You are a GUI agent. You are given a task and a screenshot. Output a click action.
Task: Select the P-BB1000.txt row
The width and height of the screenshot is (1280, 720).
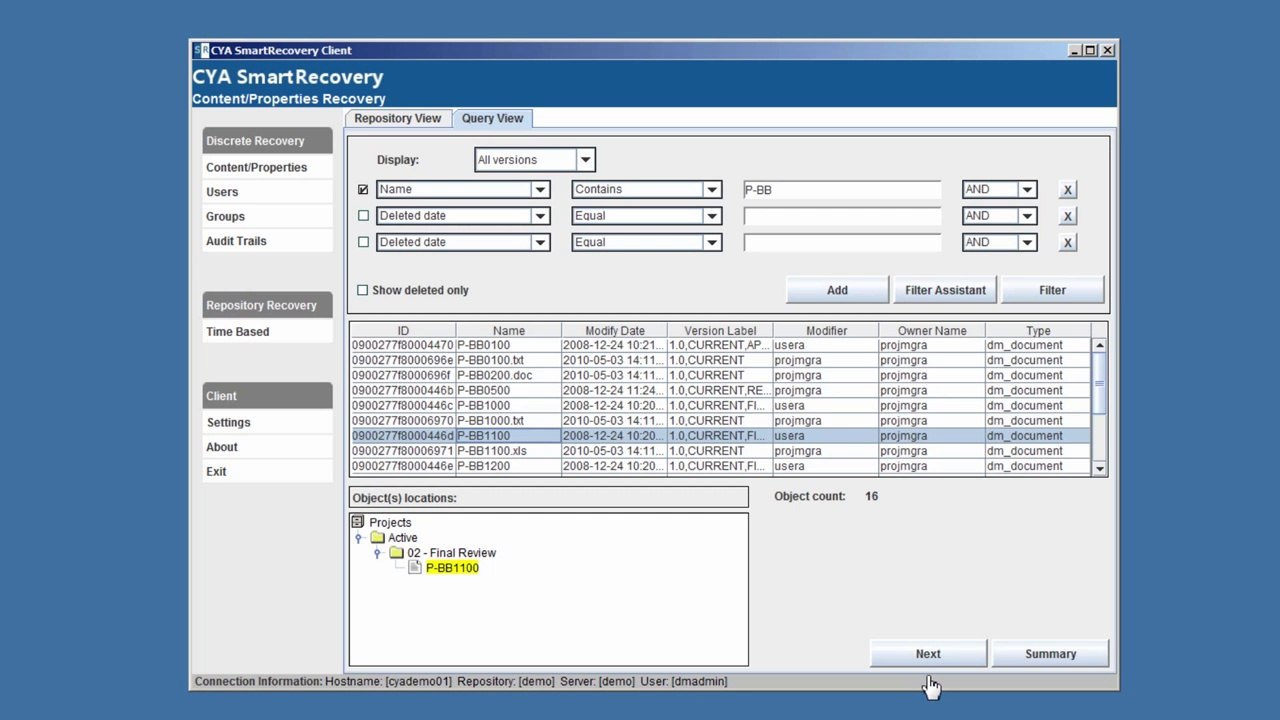pos(720,420)
